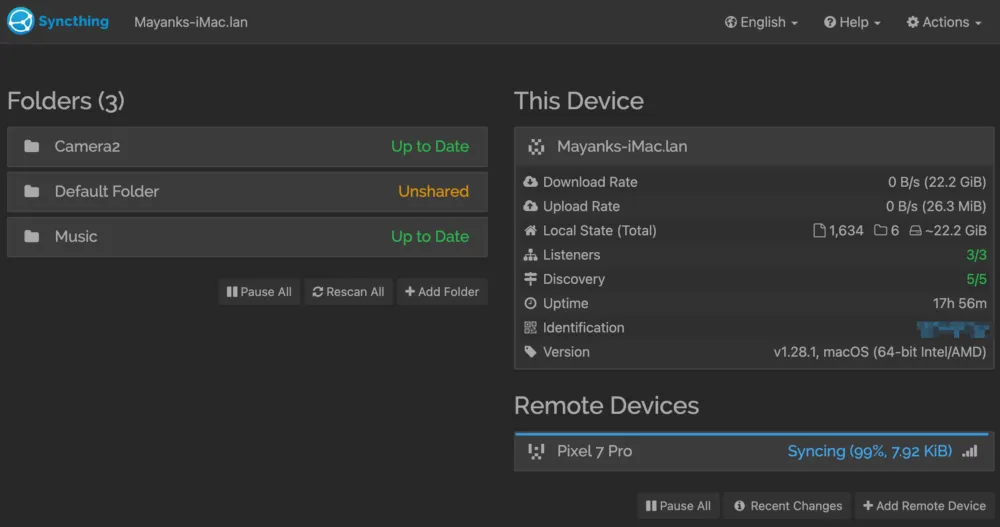This screenshot has width=1000, height=527.
Task: Open Recent Changes
Action: (x=788, y=506)
